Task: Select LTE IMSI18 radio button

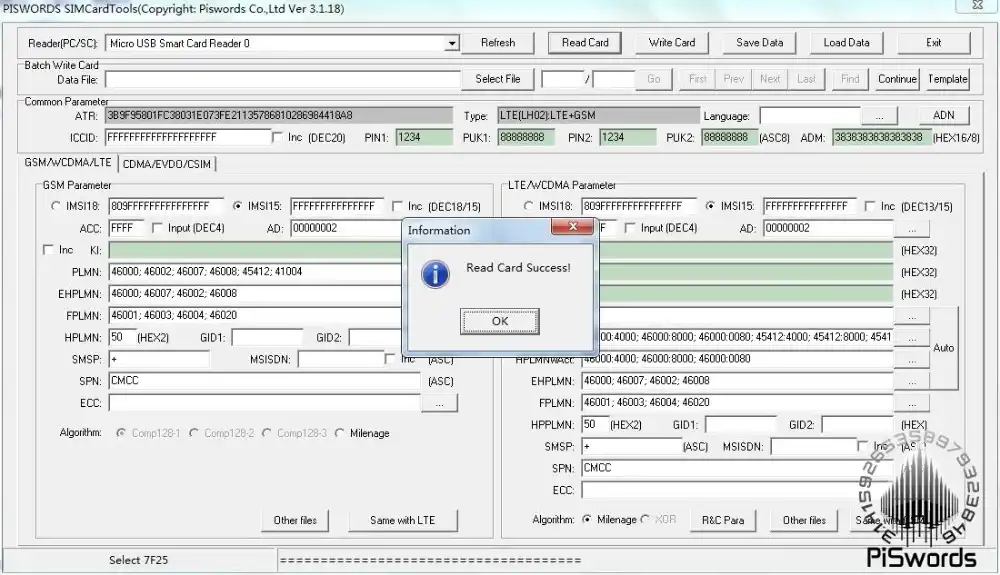Action: pyautogui.click(x=527, y=206)
